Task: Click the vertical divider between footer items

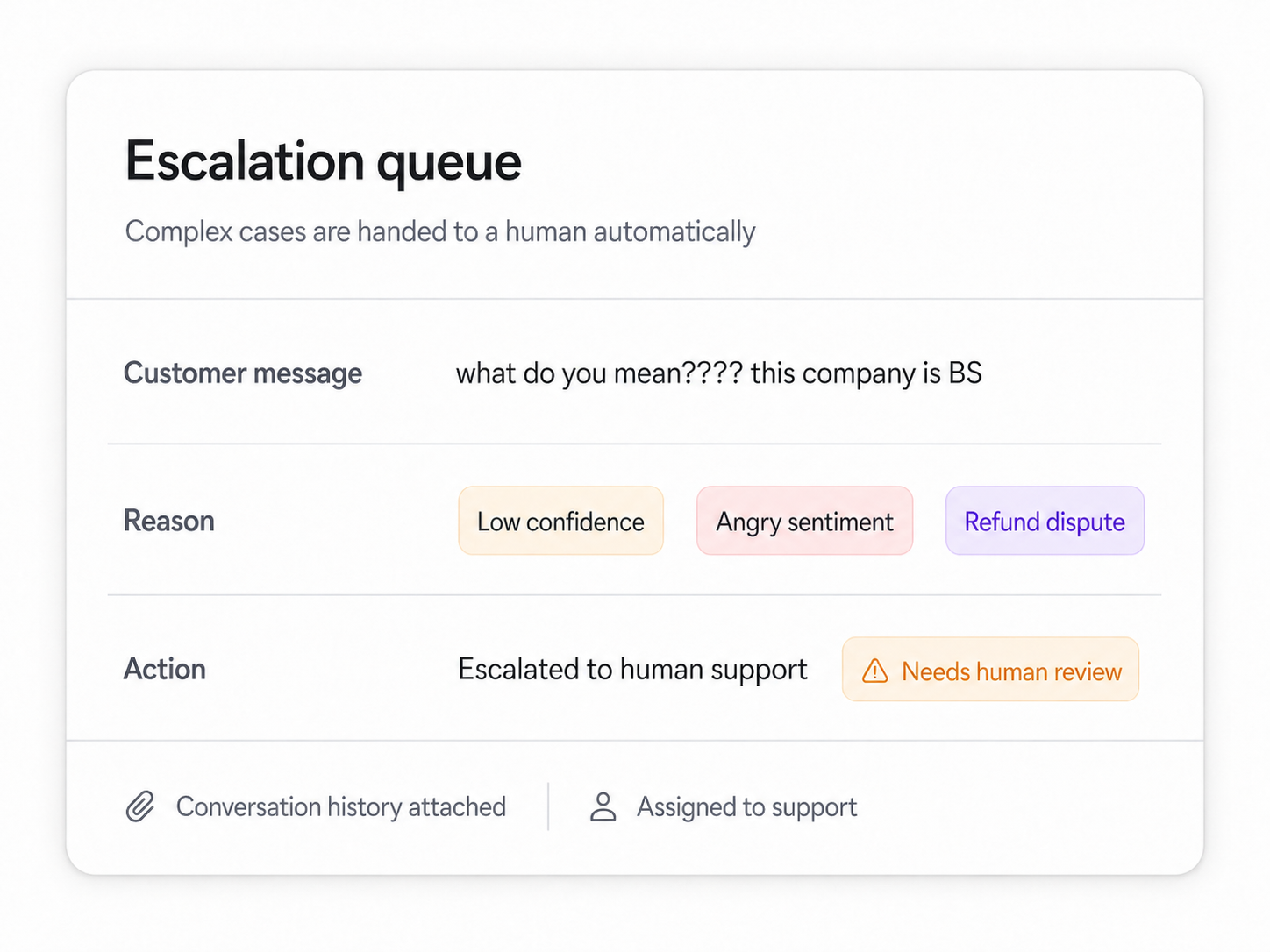Action: tap(548, 806)
